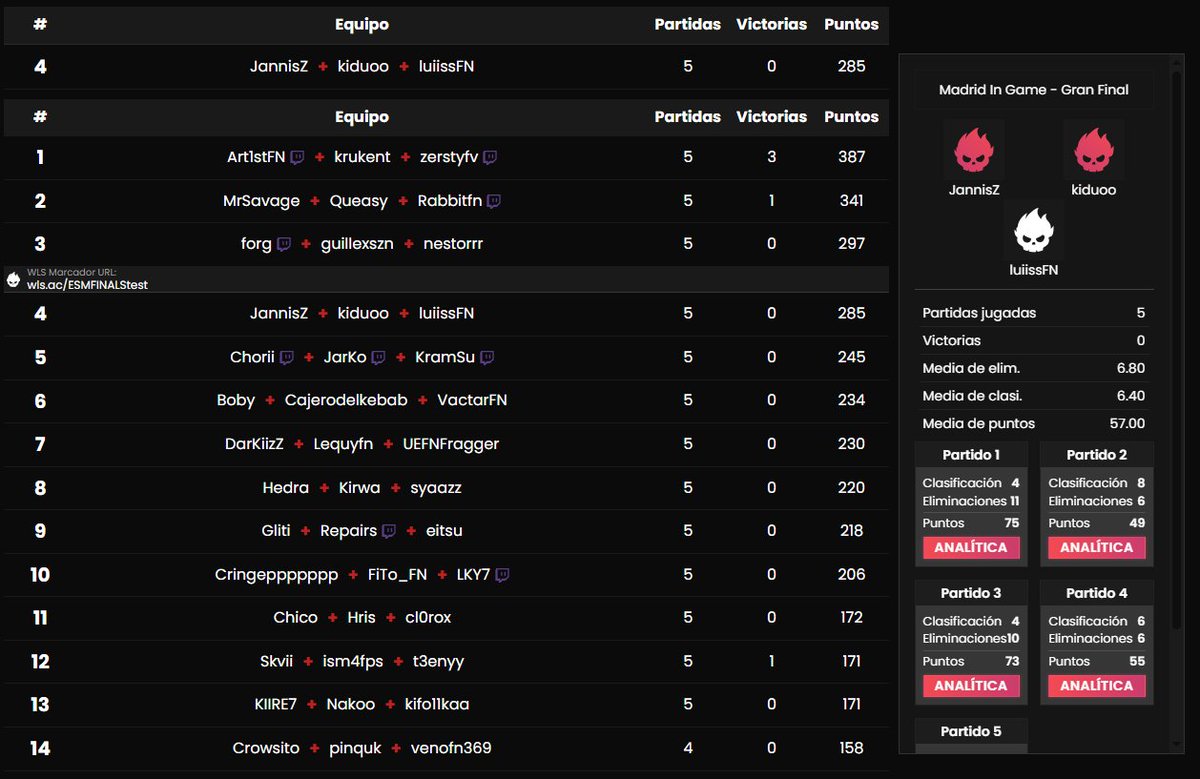
Task: Open ANALÍTICA for Partido 2
Action: pyautogui.click(x=1097, y=548)
